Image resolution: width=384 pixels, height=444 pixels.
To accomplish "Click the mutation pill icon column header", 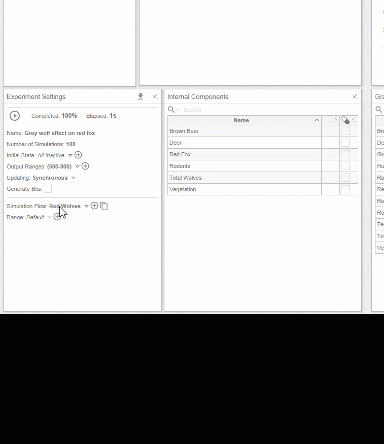I will point(345,120).
